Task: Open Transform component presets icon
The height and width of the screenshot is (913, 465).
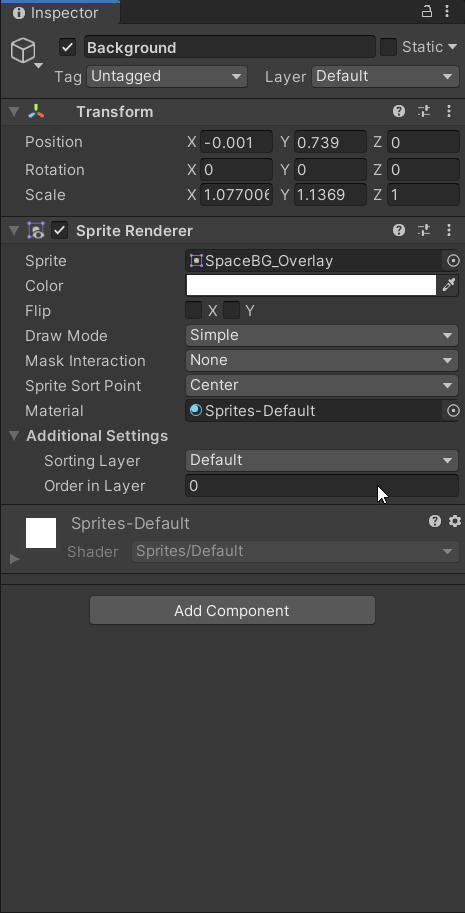Action: click(424, 112)
